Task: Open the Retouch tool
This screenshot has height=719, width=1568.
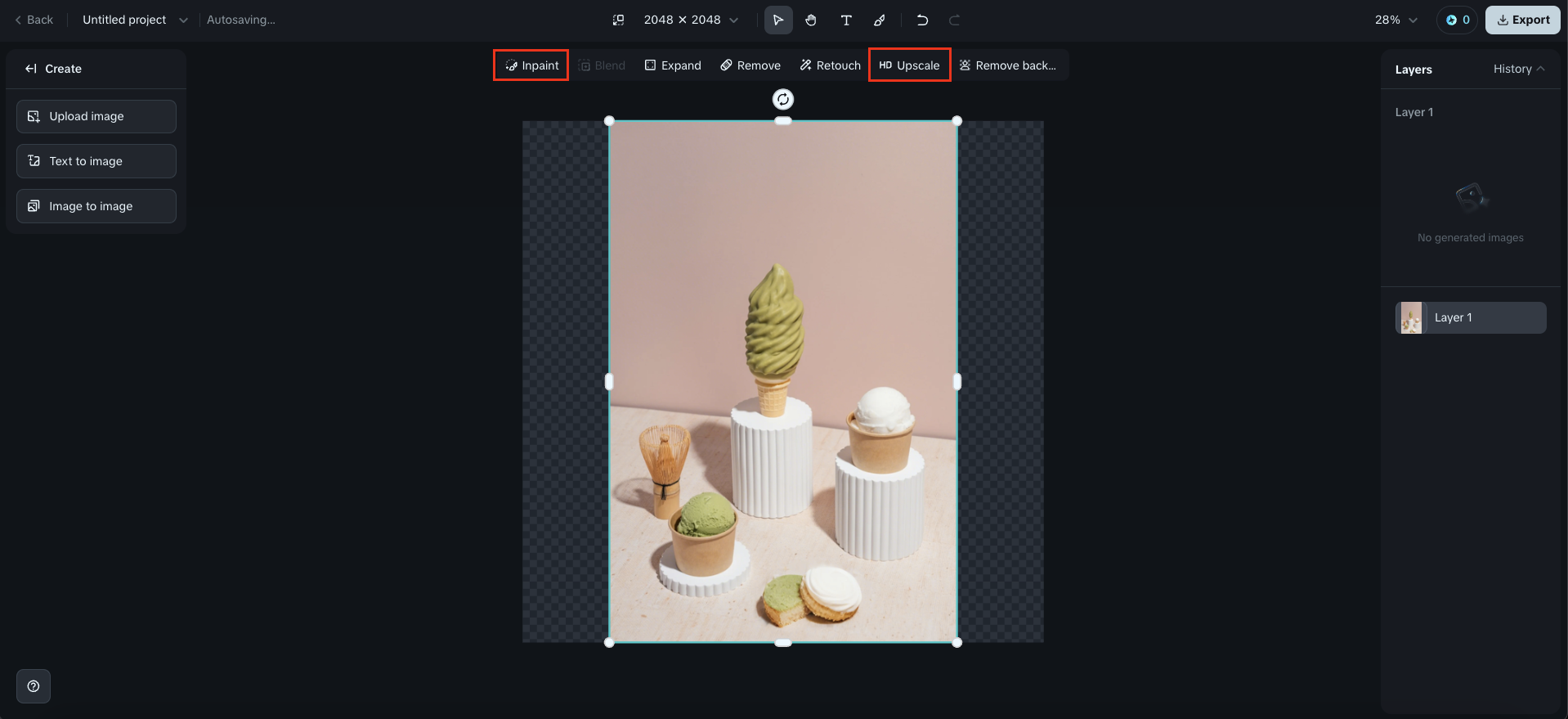Action: [x=830, y=65]
